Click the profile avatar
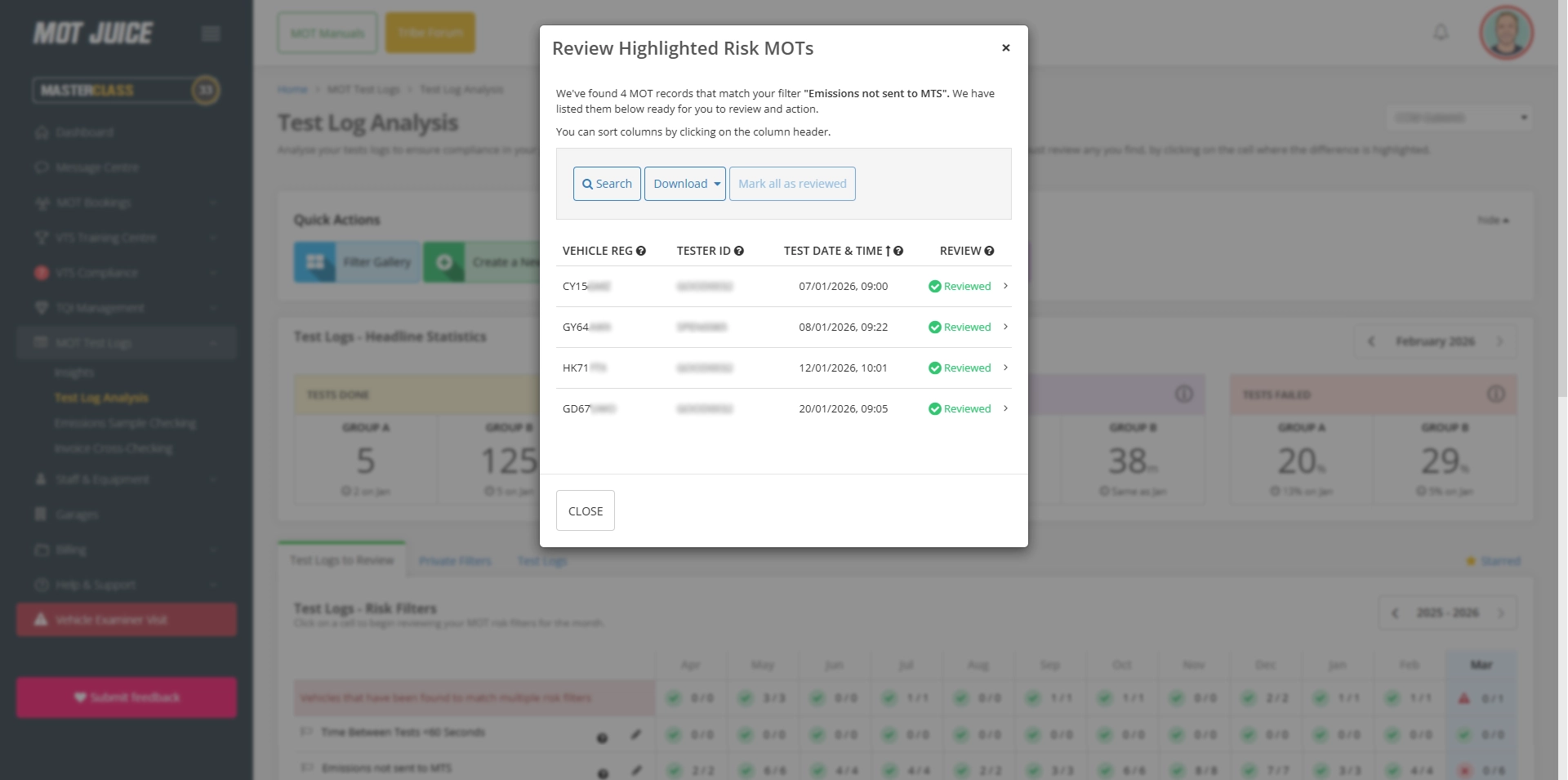Image resolution: width=1568 pixels, height=780 pixels. (1505, 33)
